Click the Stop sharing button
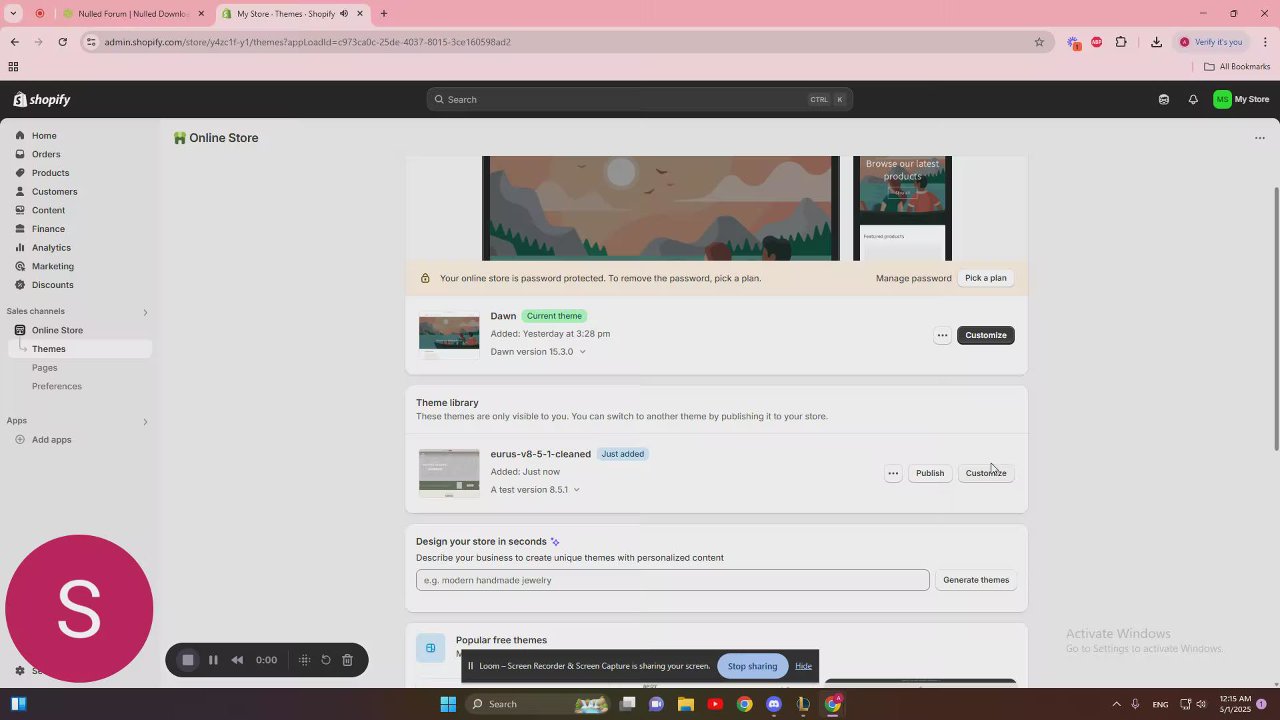This screenshot has width=1280, height=720. (x=752, y=666)
